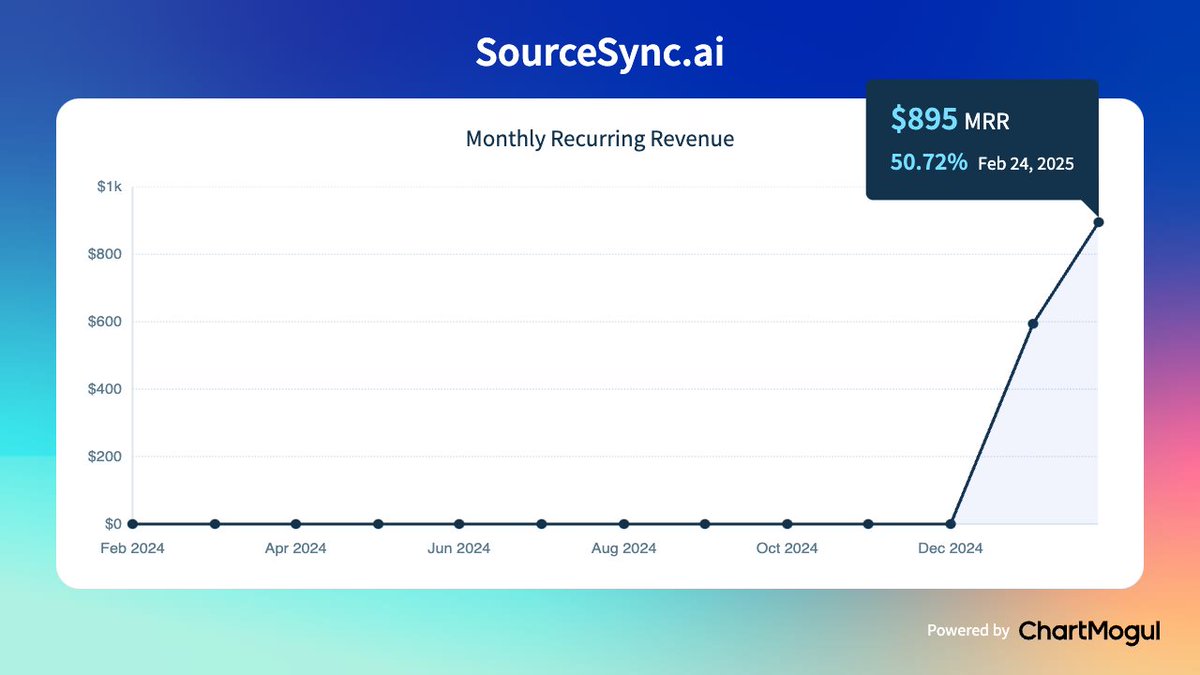Click the $0 y-axis label
The width and height of the screenshot is (1200, 675).
pos(113,523)
